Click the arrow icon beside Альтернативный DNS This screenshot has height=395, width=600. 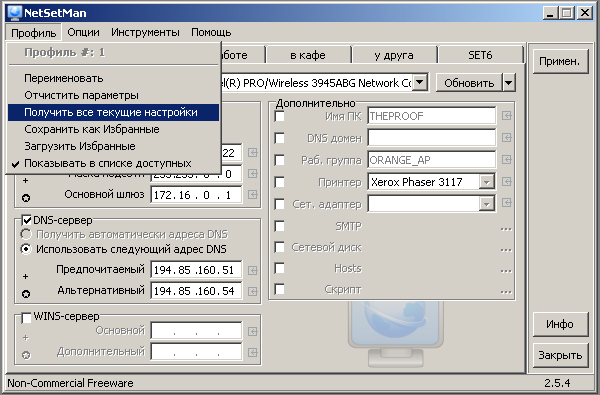point(253,292)
